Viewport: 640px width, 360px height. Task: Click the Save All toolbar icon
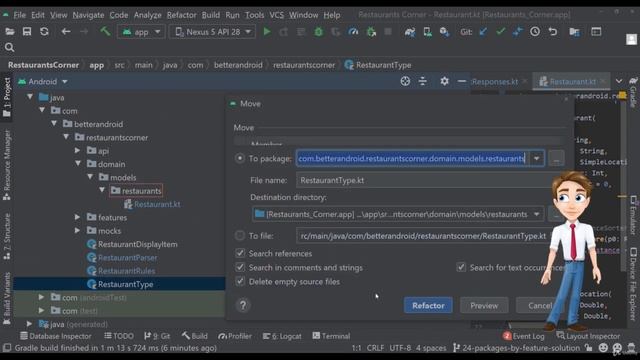[x=27, y=31]
